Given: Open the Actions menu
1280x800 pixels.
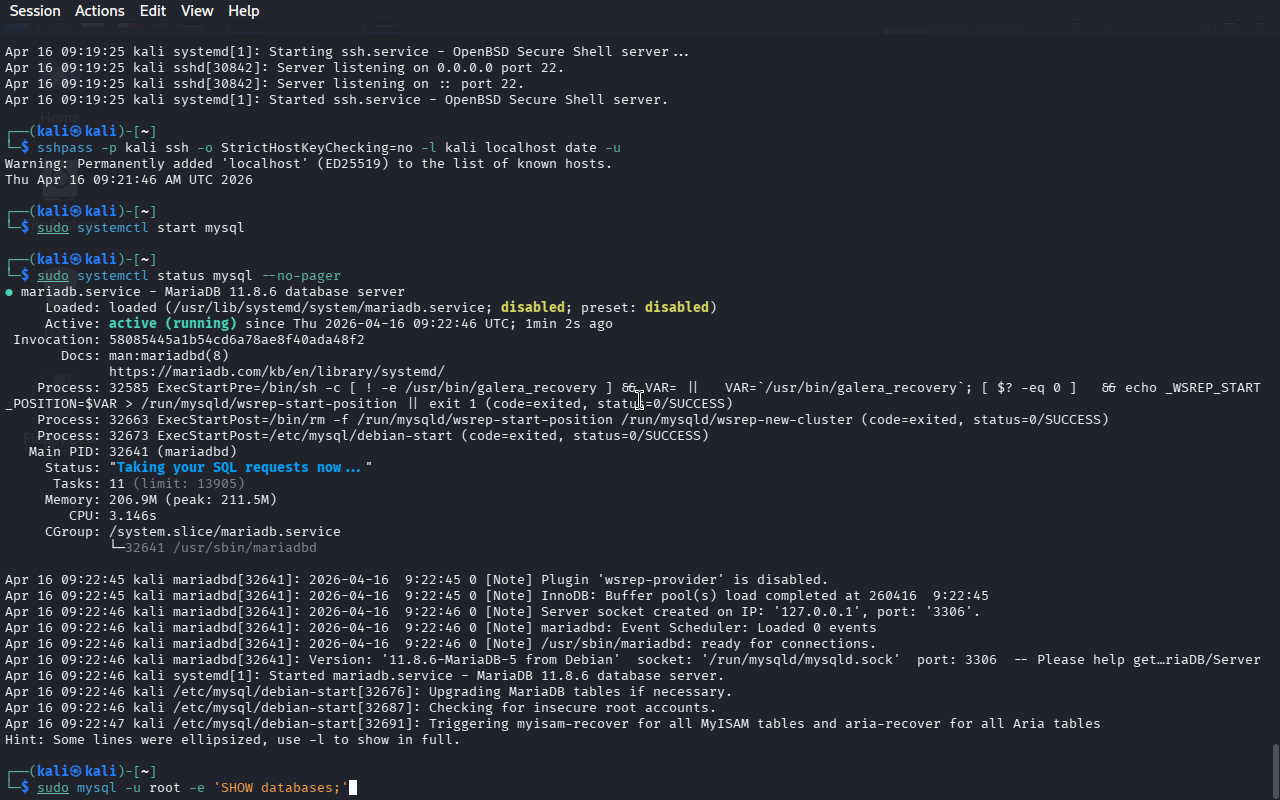Looking at the screenshot, I should (x=100, y=11).
